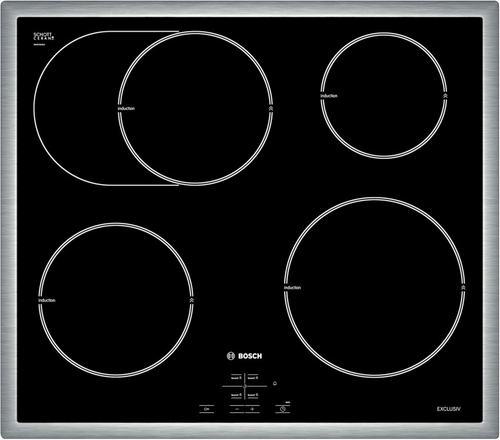Click the induction label on oval burner

pyautogui.click(x=126, y=109)
